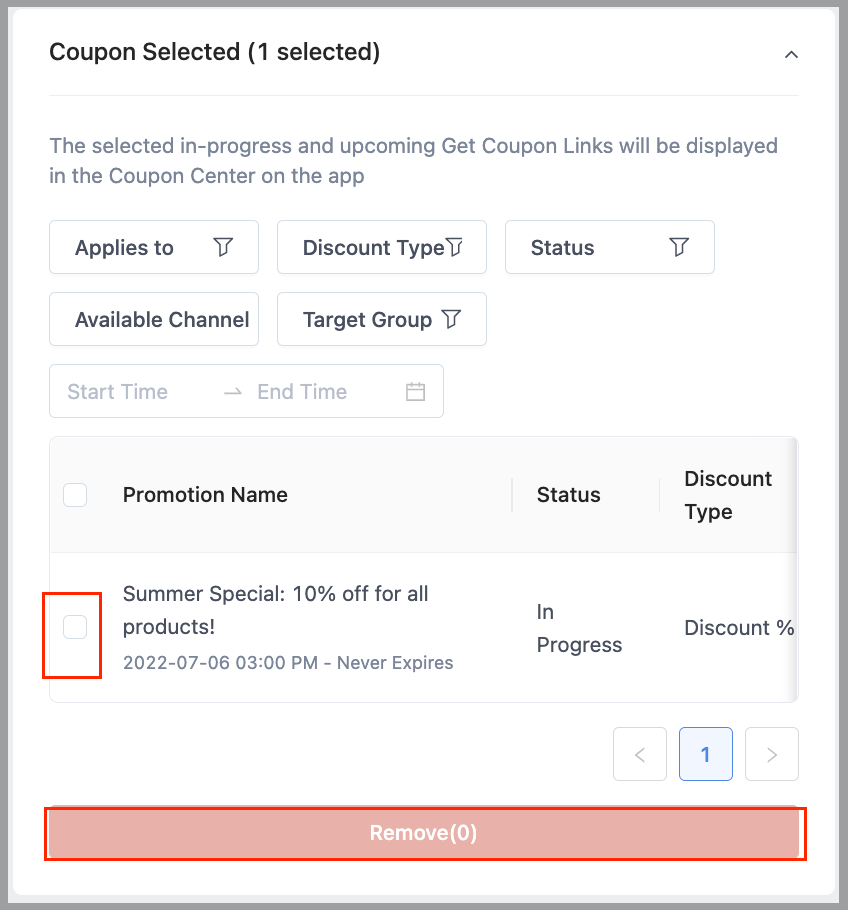Toggle the select-all checkbox in table header
The height and width of the screenshot is (910, 848).
coord(75,495)
